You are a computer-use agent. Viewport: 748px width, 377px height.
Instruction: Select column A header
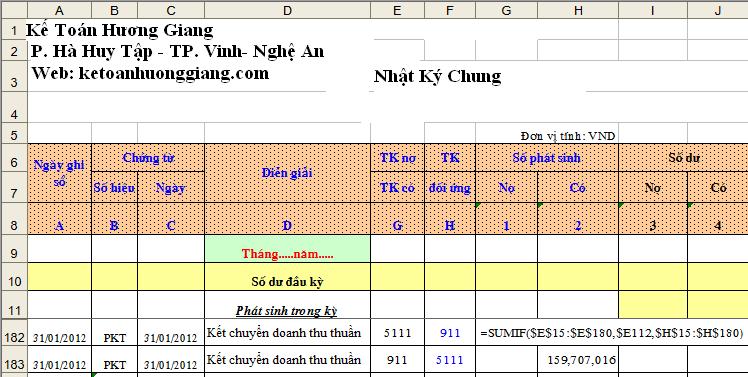coord(60,10)
